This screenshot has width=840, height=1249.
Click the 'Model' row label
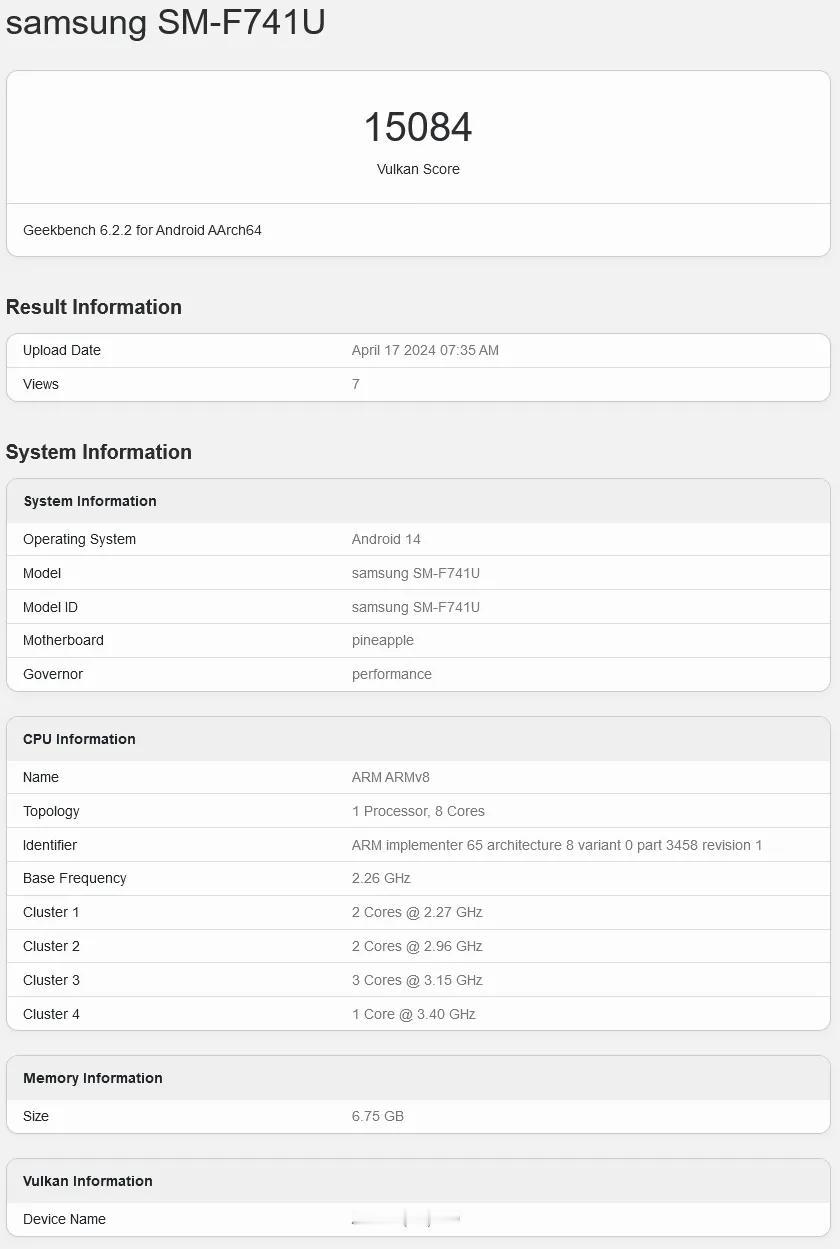coord(42,573)
